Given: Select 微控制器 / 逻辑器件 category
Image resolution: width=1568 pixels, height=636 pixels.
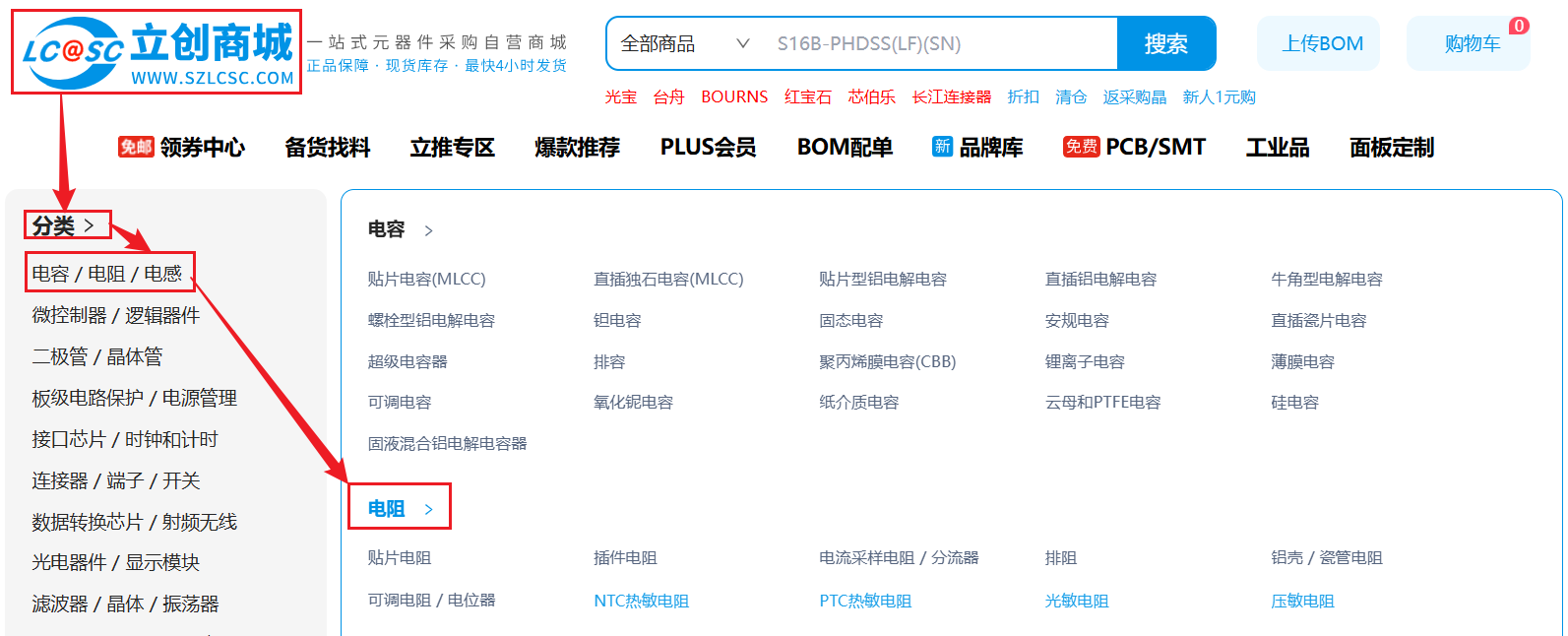Looking at the screenshot, I should tap(115, 315).
